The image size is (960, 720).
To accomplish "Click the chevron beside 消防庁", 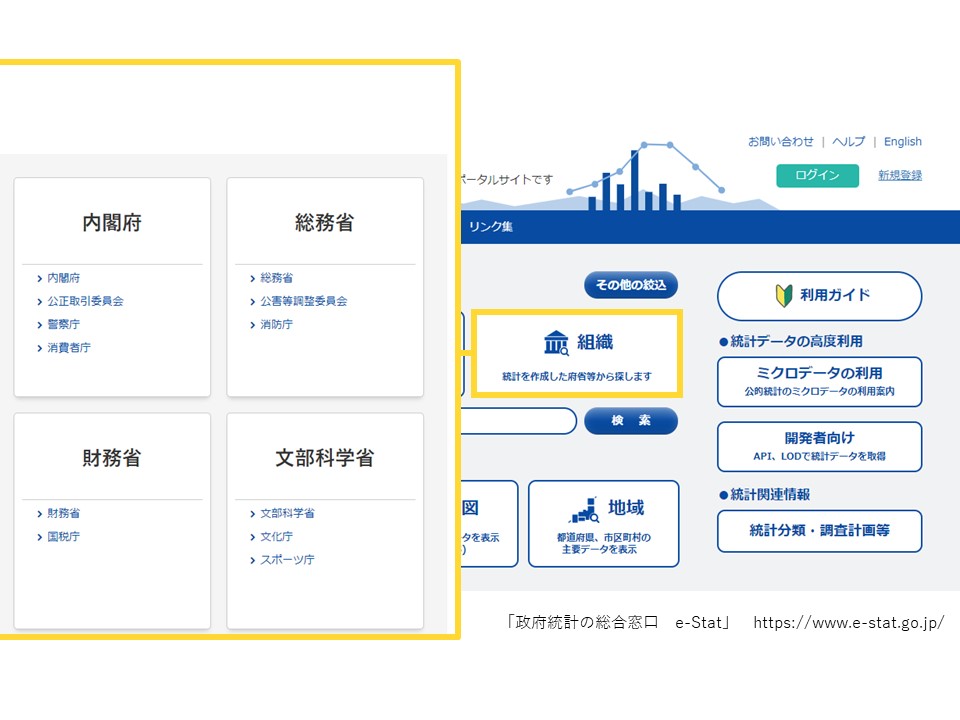I will coord(252,325).
